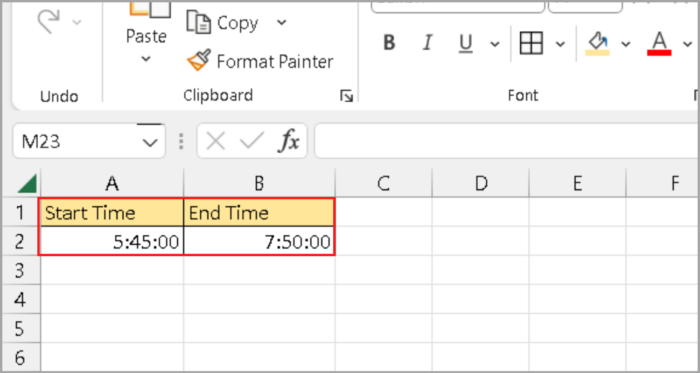The image size is (700, 373).
Task: Apply the Fill Color bucket
Action: [x=597, y=44]
